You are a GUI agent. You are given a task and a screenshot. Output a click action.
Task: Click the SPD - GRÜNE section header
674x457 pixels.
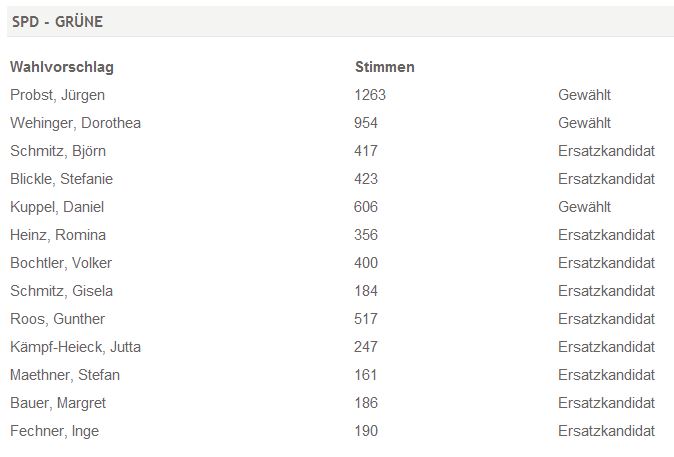[x=57, y=22]
